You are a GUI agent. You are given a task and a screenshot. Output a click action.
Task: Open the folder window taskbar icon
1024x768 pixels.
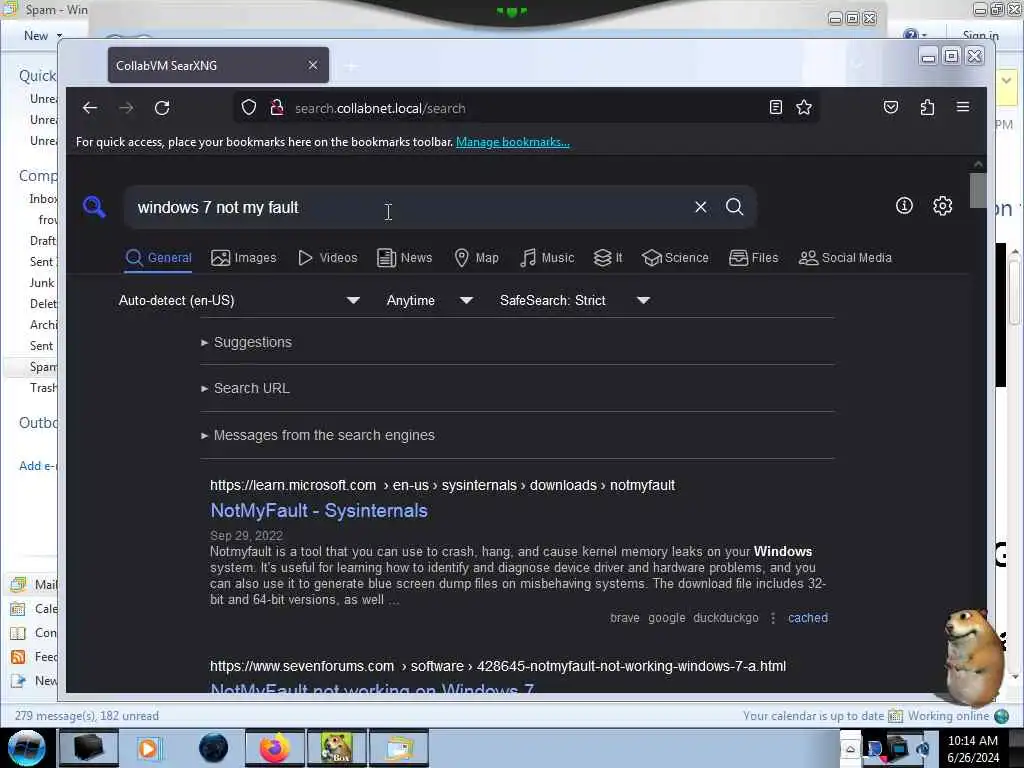[x=399, y=748]
